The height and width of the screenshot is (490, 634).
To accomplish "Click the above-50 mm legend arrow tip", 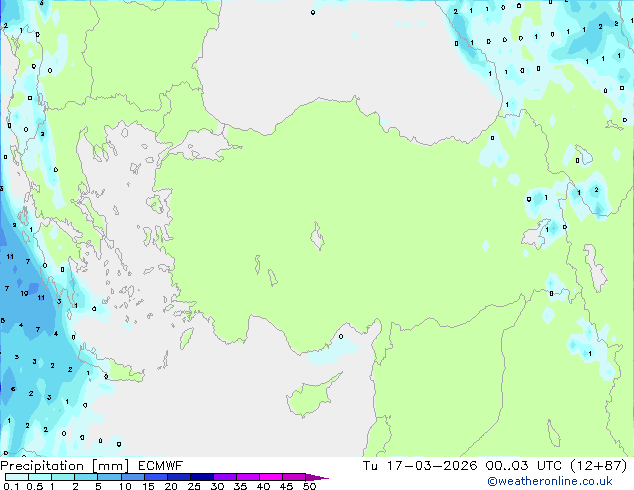I will click(x=317, y=477).
